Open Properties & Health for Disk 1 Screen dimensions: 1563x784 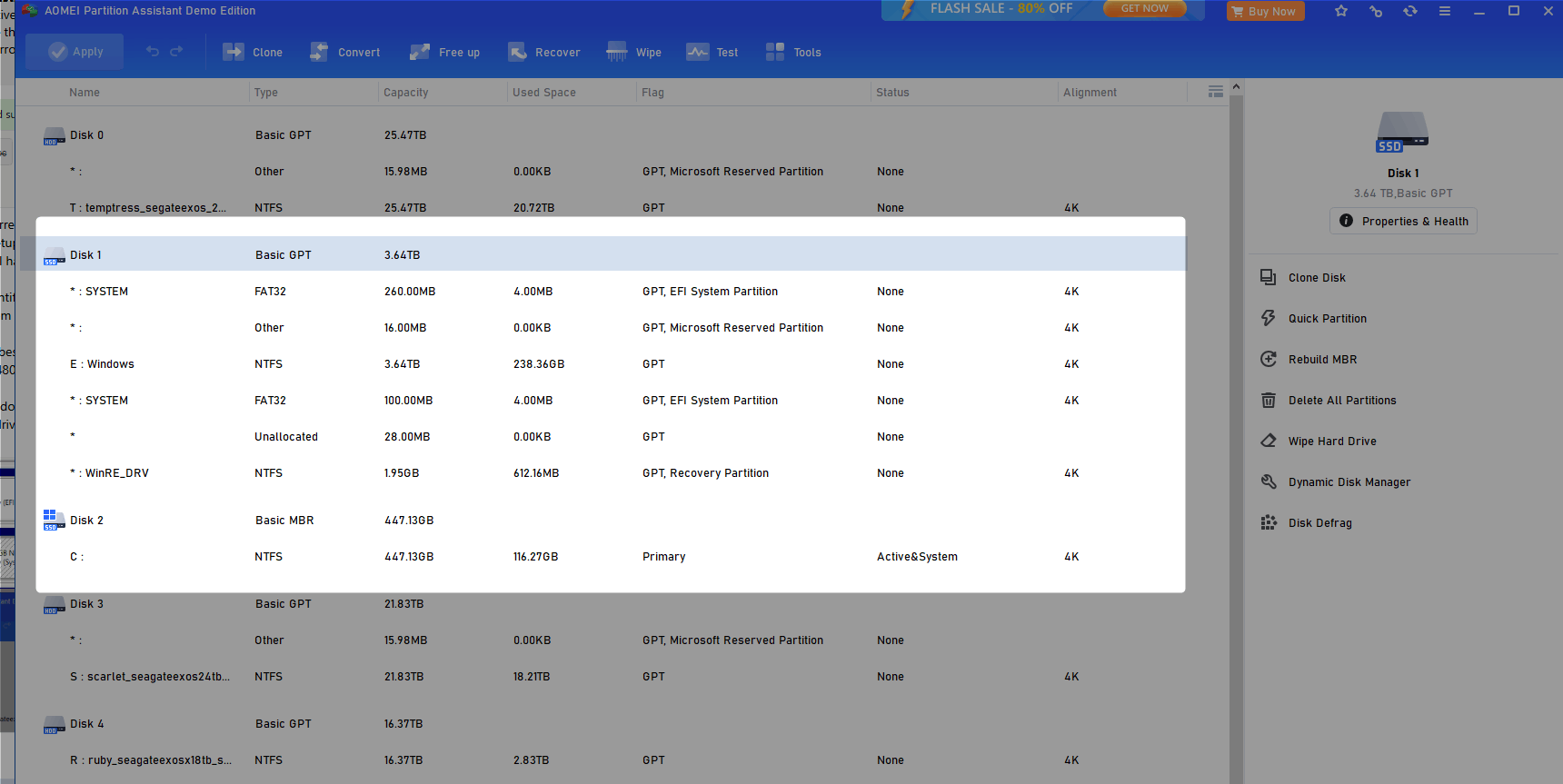[1403, 221]
